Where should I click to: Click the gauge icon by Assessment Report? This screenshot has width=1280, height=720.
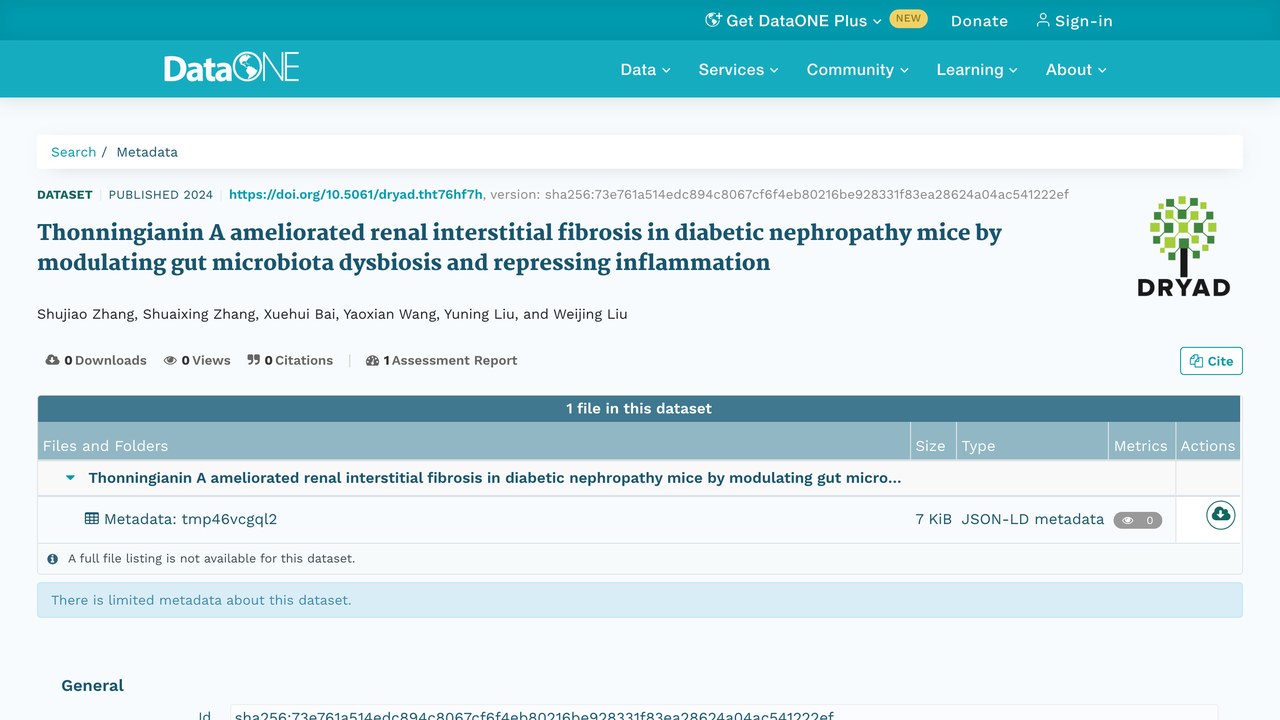click(x=373, y=360)
